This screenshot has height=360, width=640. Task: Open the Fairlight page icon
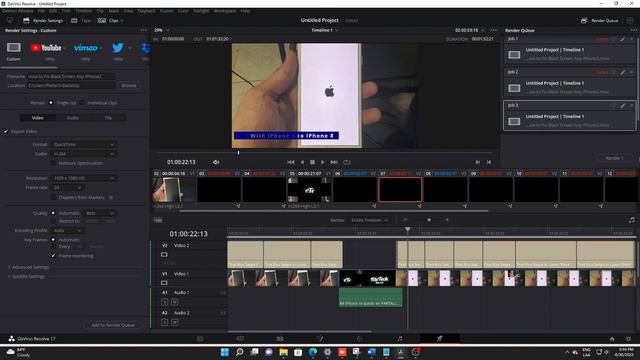tap(400, 339)
